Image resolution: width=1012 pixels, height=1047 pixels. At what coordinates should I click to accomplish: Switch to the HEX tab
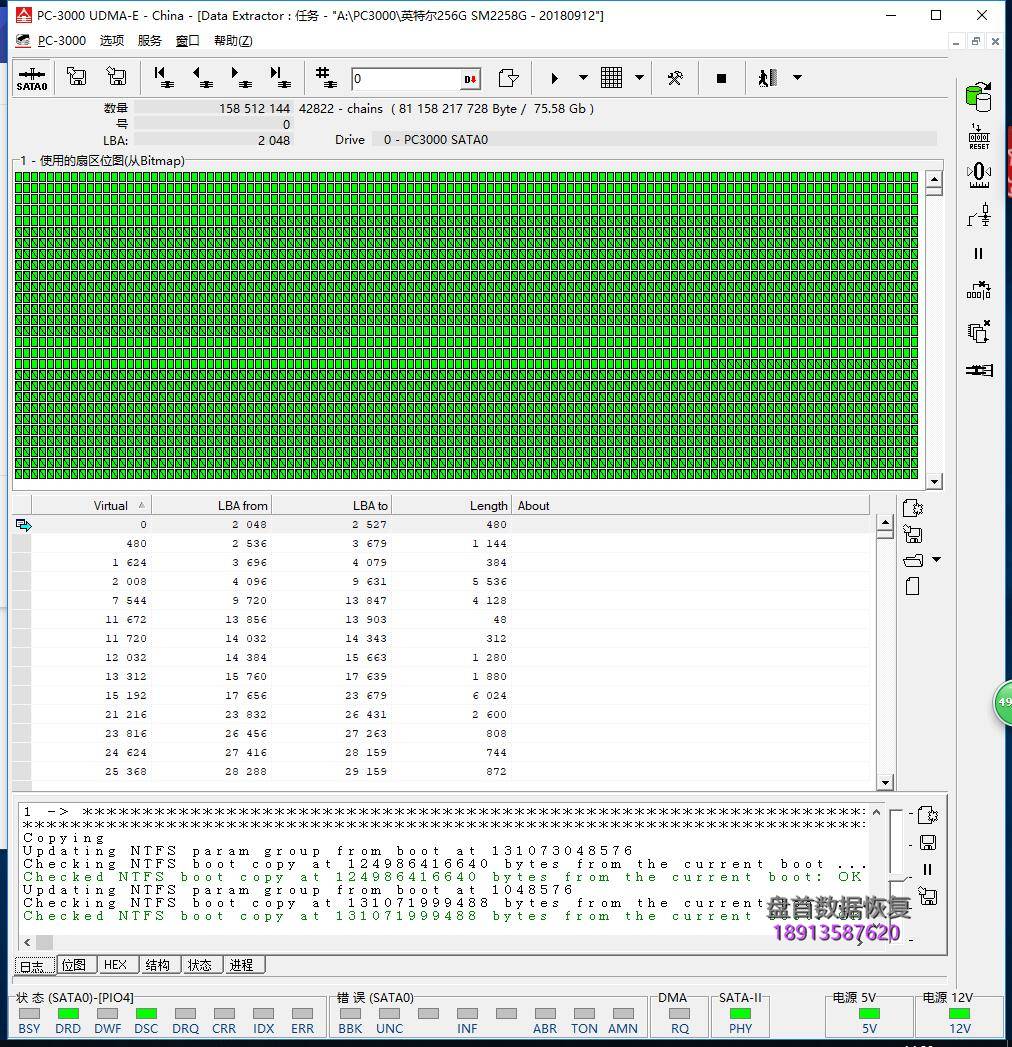point(116,965)
